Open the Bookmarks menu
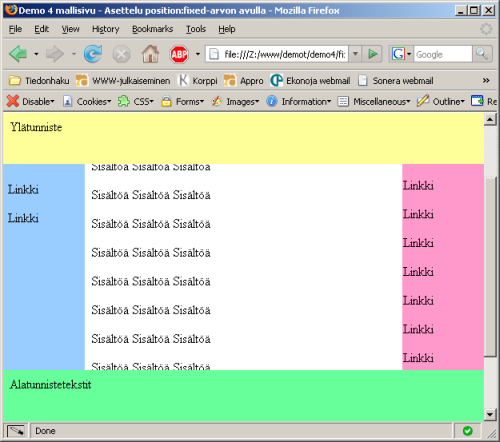The width and height of the screenshot is (500, 442). (152, 29)
